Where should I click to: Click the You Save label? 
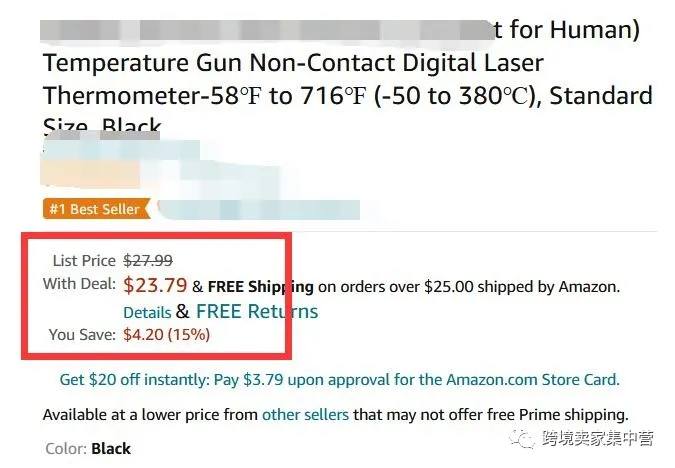pyautogui.click(x=82, y=335)
